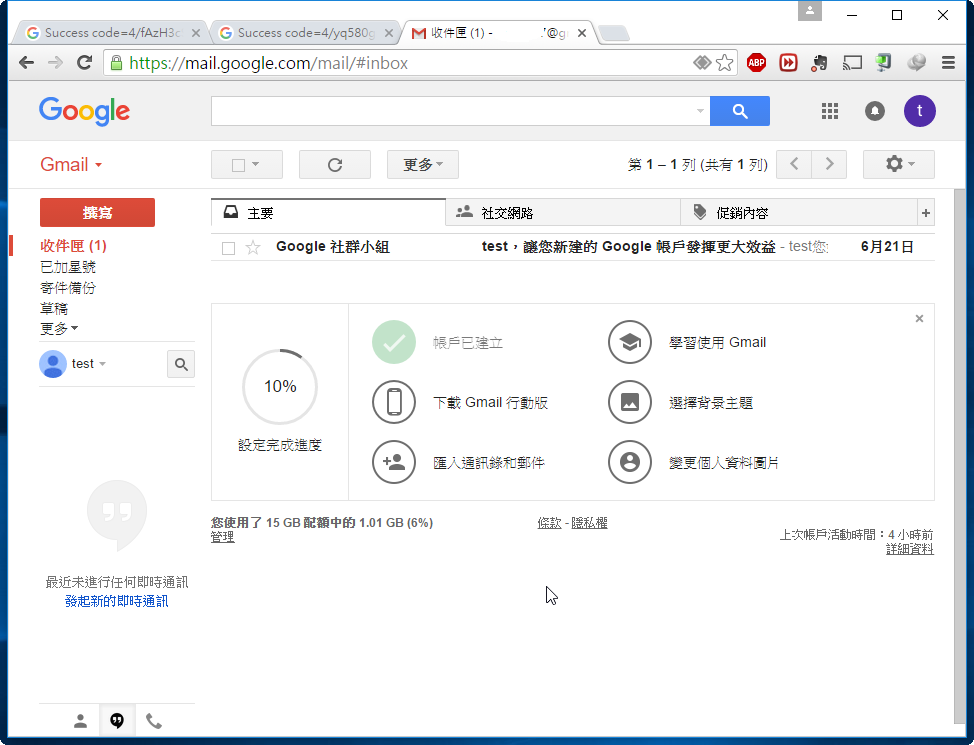Refresh the inbox mail list
The width and height of the screenshot is (974, 745).
[335, 165]
